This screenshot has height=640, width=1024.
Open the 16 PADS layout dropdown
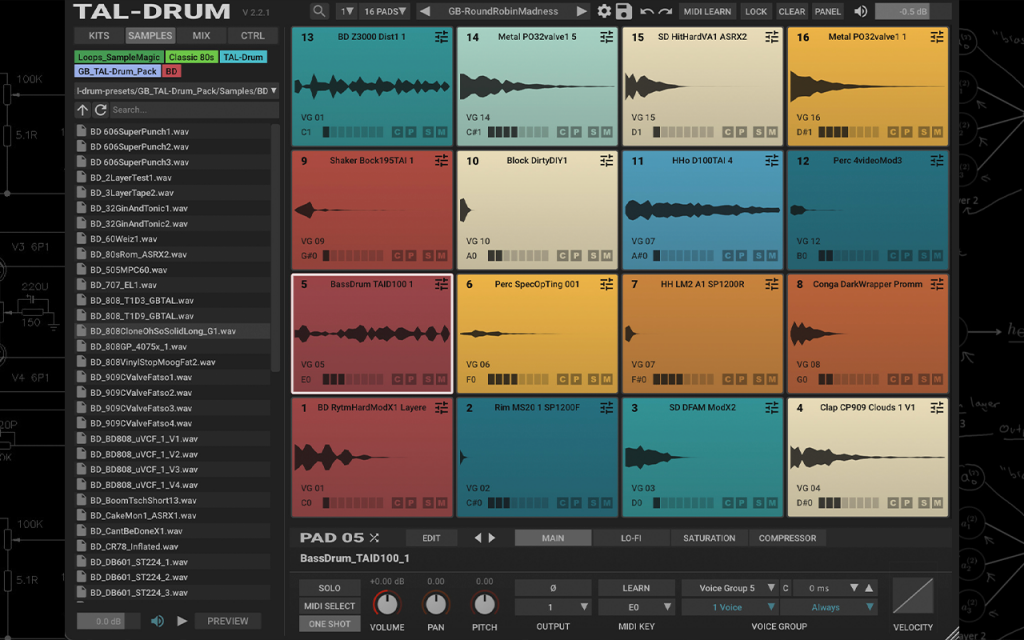[385, 11]
